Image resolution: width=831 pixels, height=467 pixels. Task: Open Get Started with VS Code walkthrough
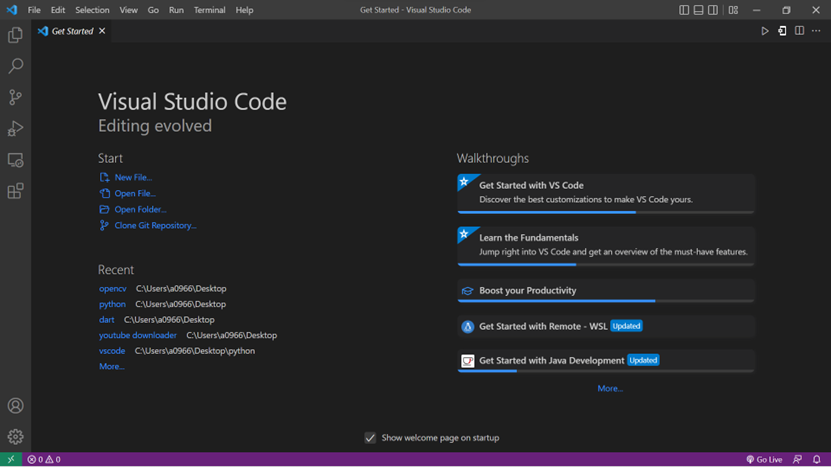pos(606,193)
